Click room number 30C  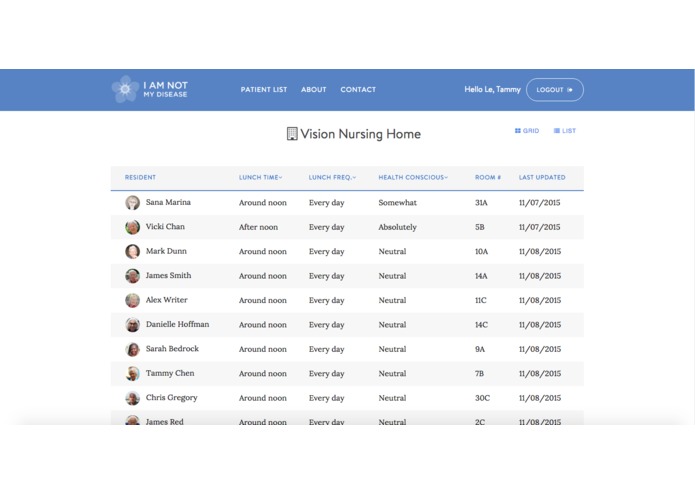pos(482,398)
